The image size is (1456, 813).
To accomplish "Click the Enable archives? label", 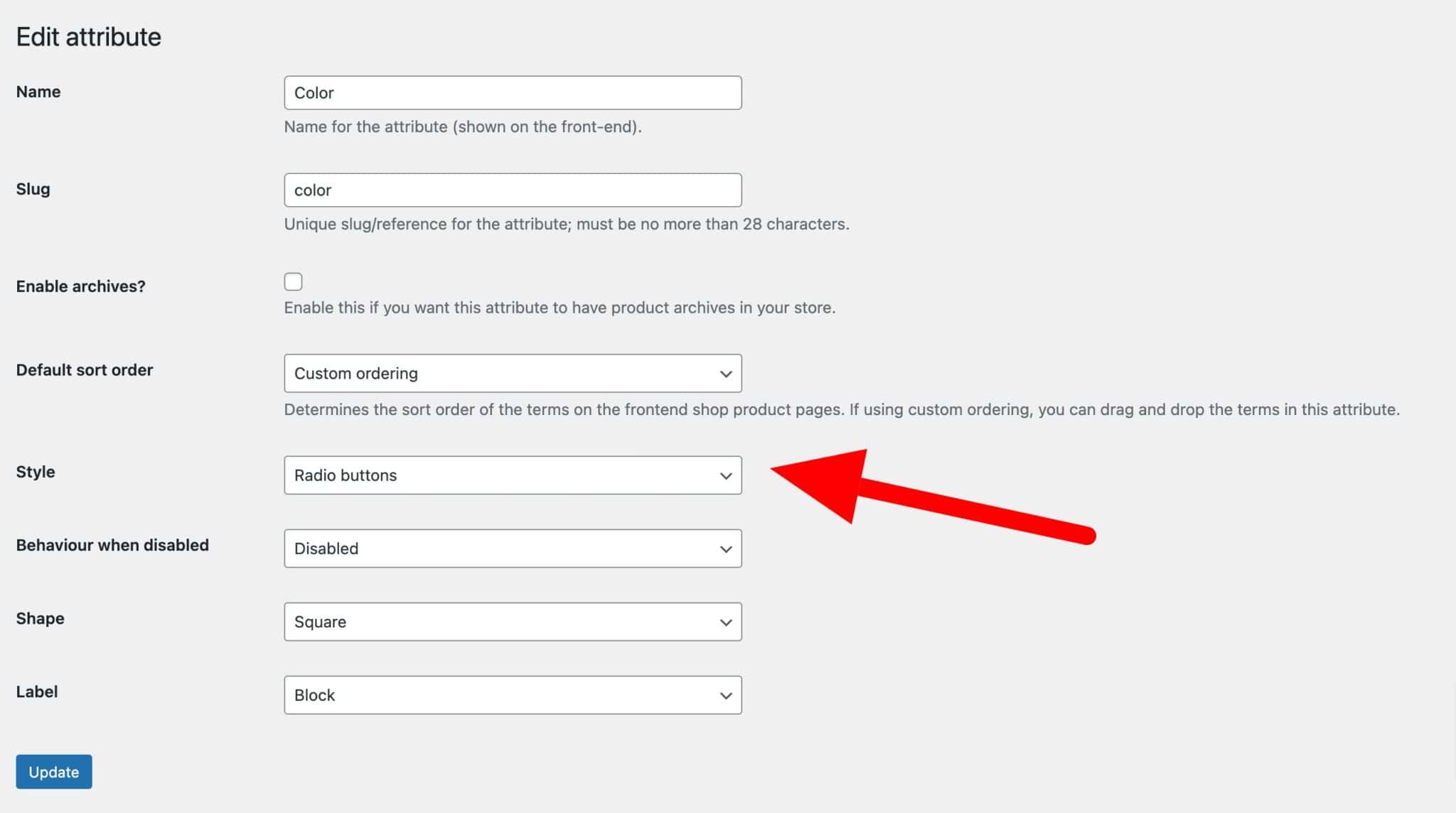I will (x=80, y=286).
